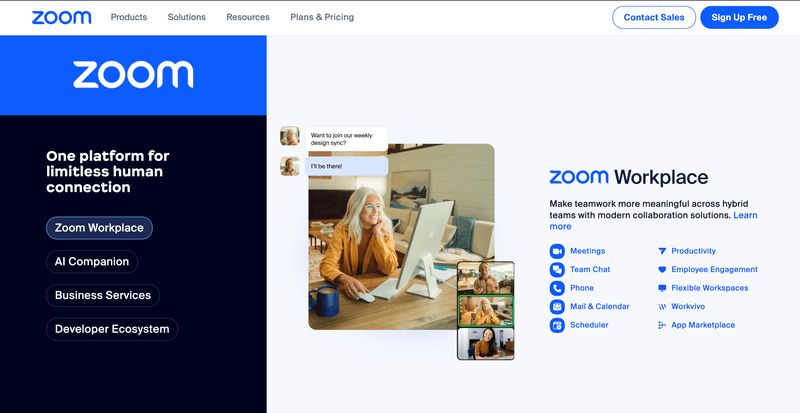This screenshot has height=413, width=800.
Task: Open the Productivity link
Action: click(x=693, y=251)
